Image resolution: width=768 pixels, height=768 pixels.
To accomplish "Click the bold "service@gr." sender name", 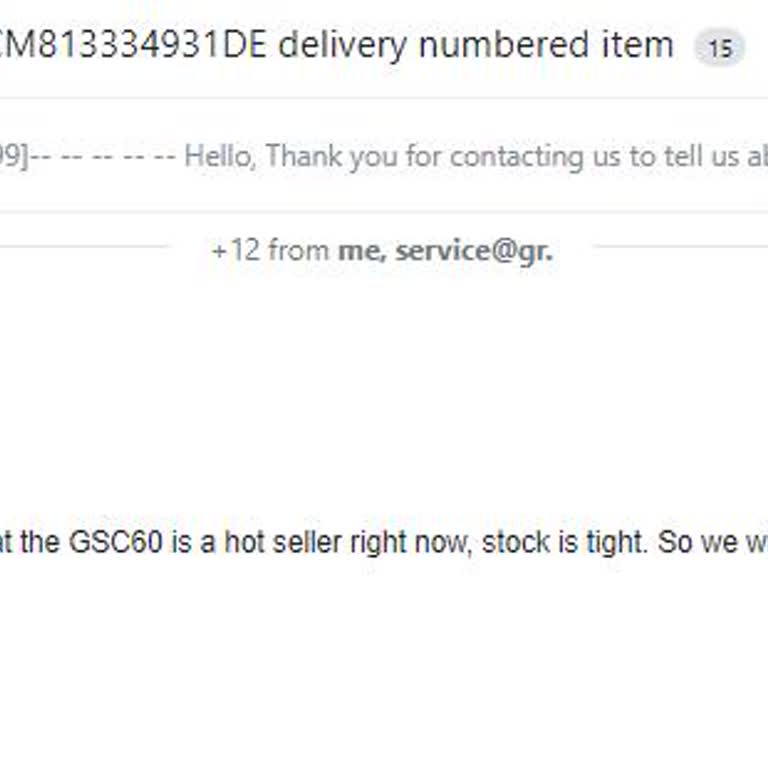I will pyautogui.click(x=473, y=250).
